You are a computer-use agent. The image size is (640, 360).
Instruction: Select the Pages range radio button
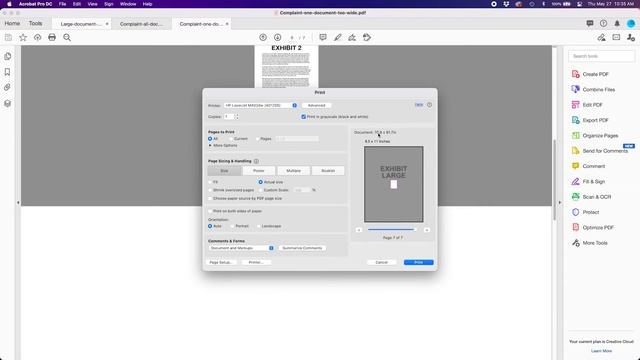pos(257,139)
